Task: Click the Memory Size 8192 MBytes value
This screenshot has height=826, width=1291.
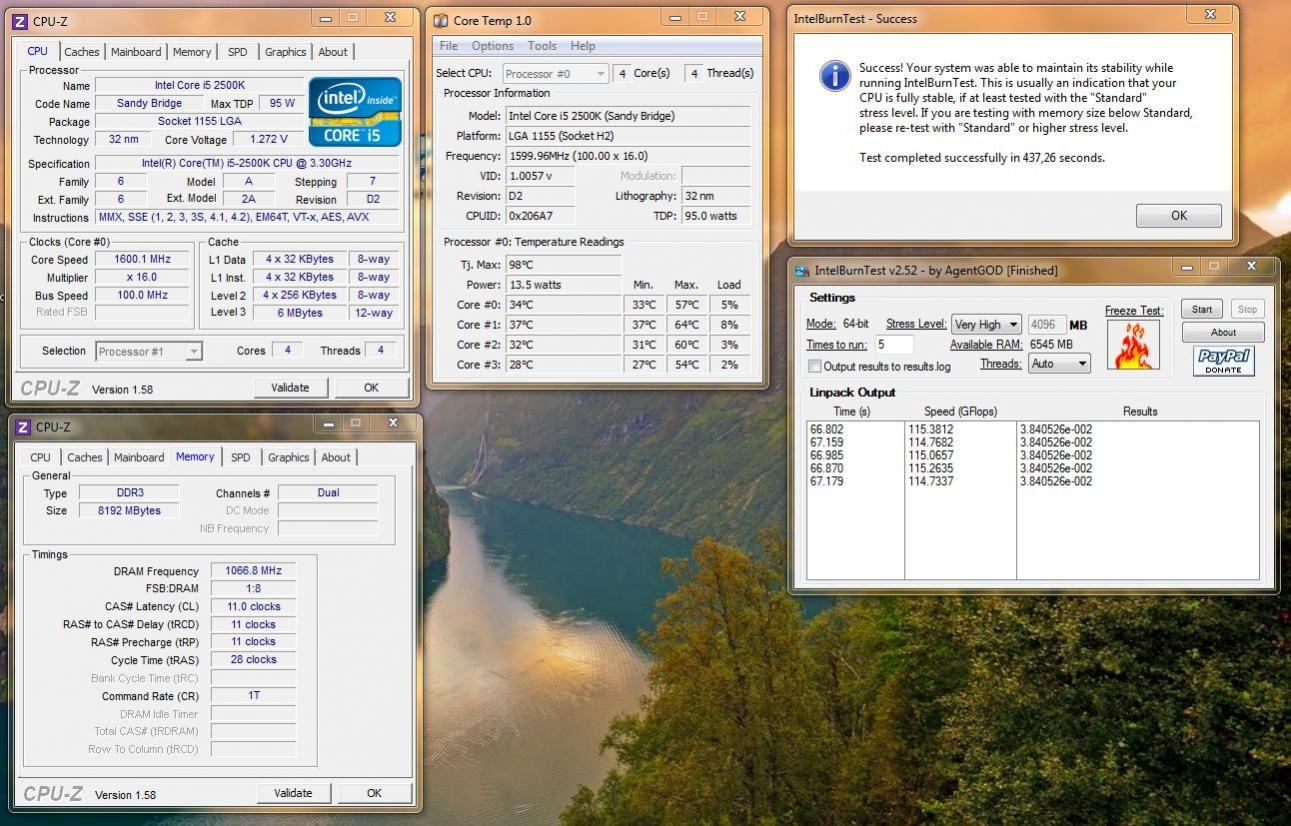Action: coord(127,511)
